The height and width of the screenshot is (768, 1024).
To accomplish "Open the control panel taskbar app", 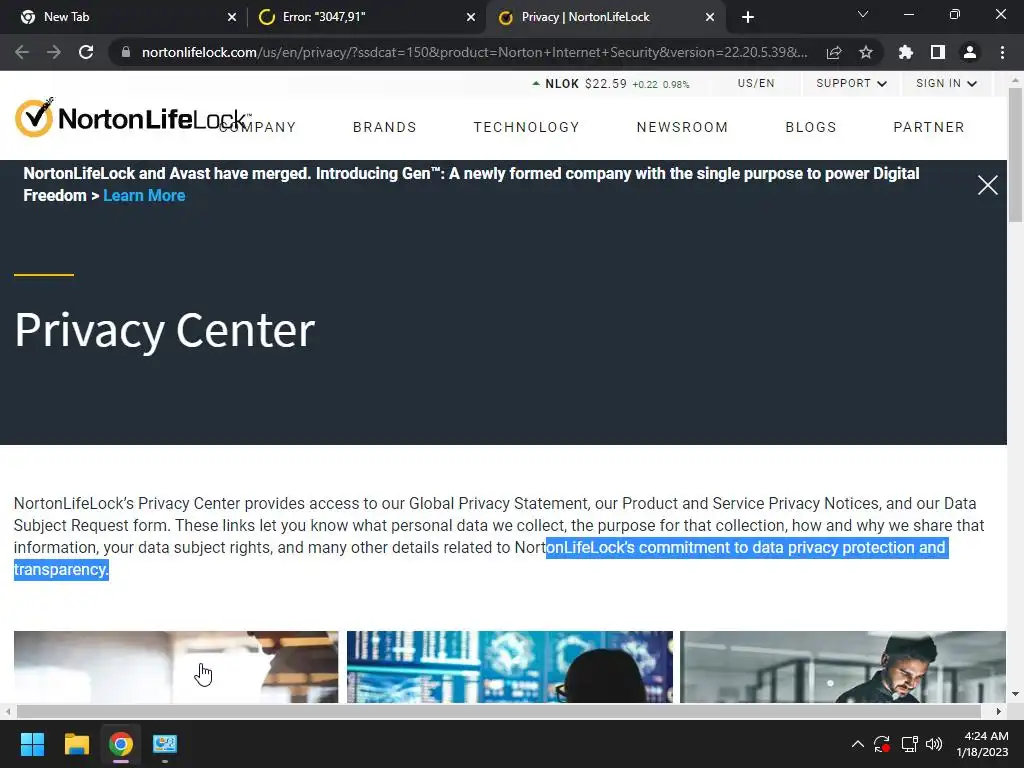I will click(x=165, y=744).
